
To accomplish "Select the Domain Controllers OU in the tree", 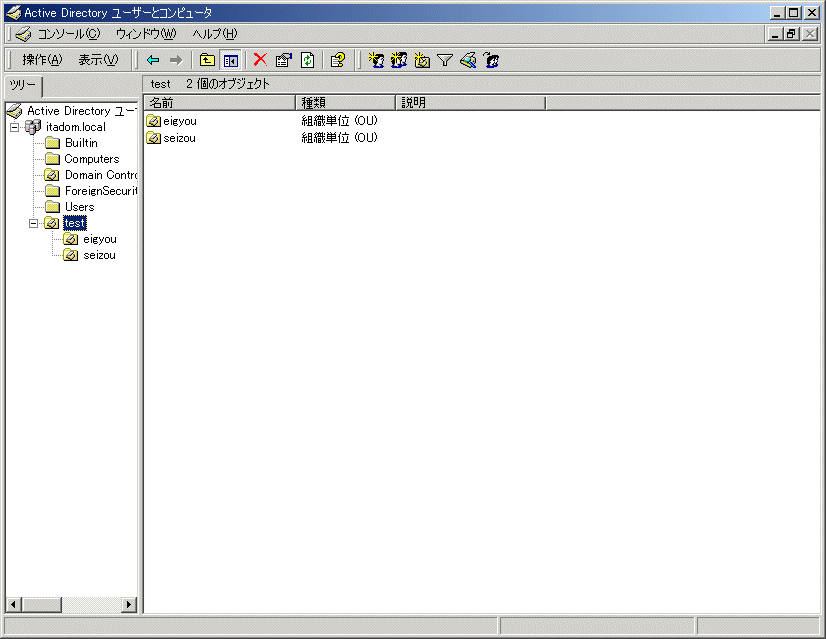I will 101,175.
